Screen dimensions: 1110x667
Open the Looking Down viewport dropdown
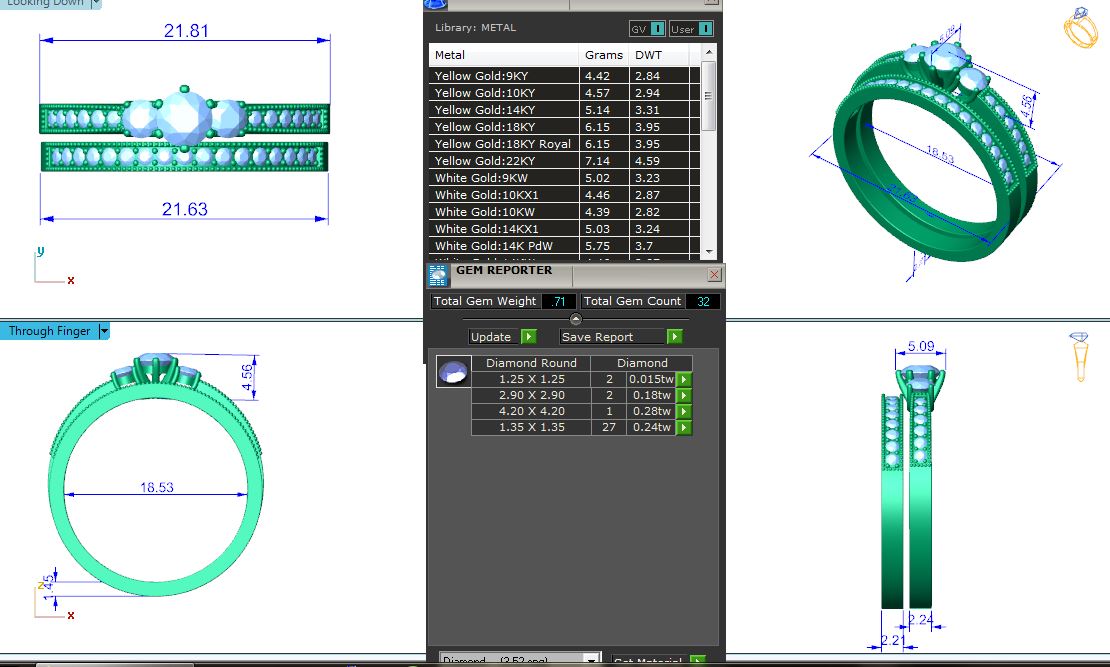click(96, 4)
